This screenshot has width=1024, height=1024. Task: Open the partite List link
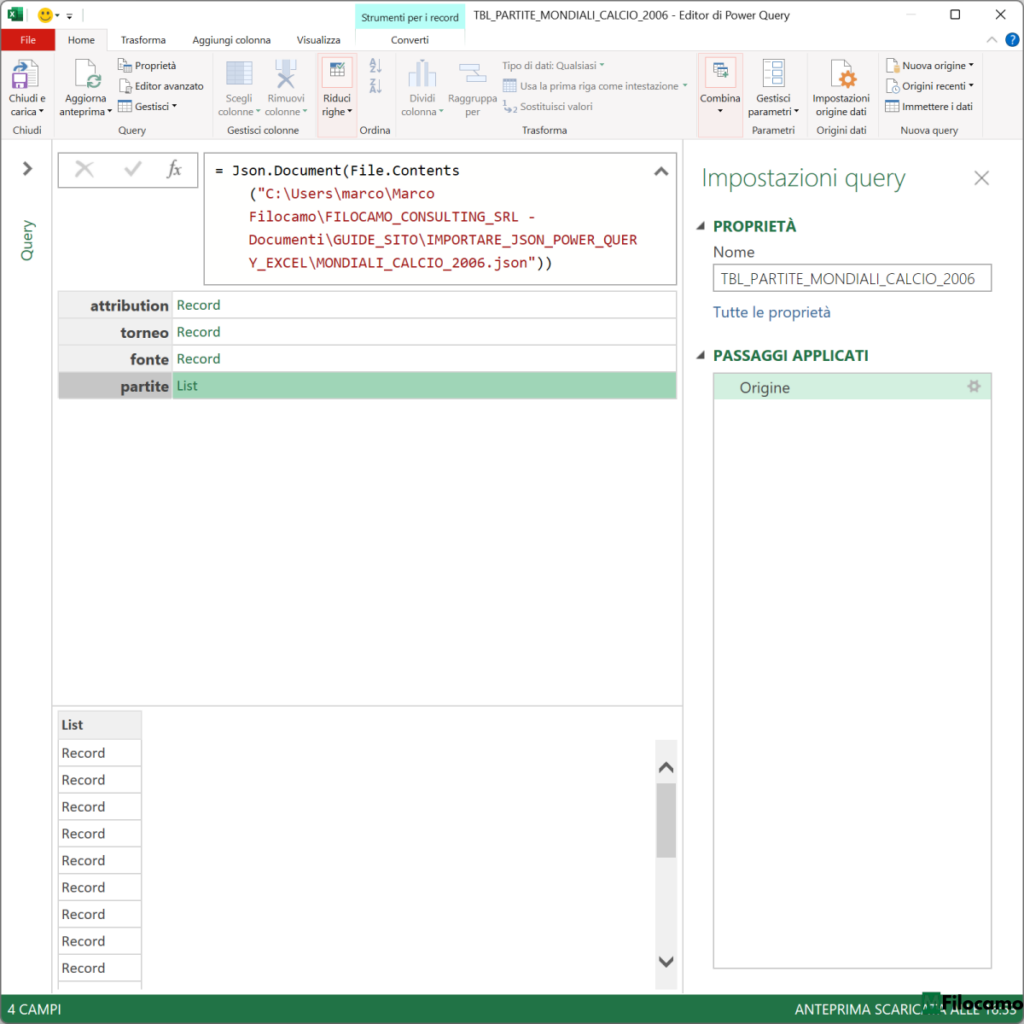click(x=187, y=386)
